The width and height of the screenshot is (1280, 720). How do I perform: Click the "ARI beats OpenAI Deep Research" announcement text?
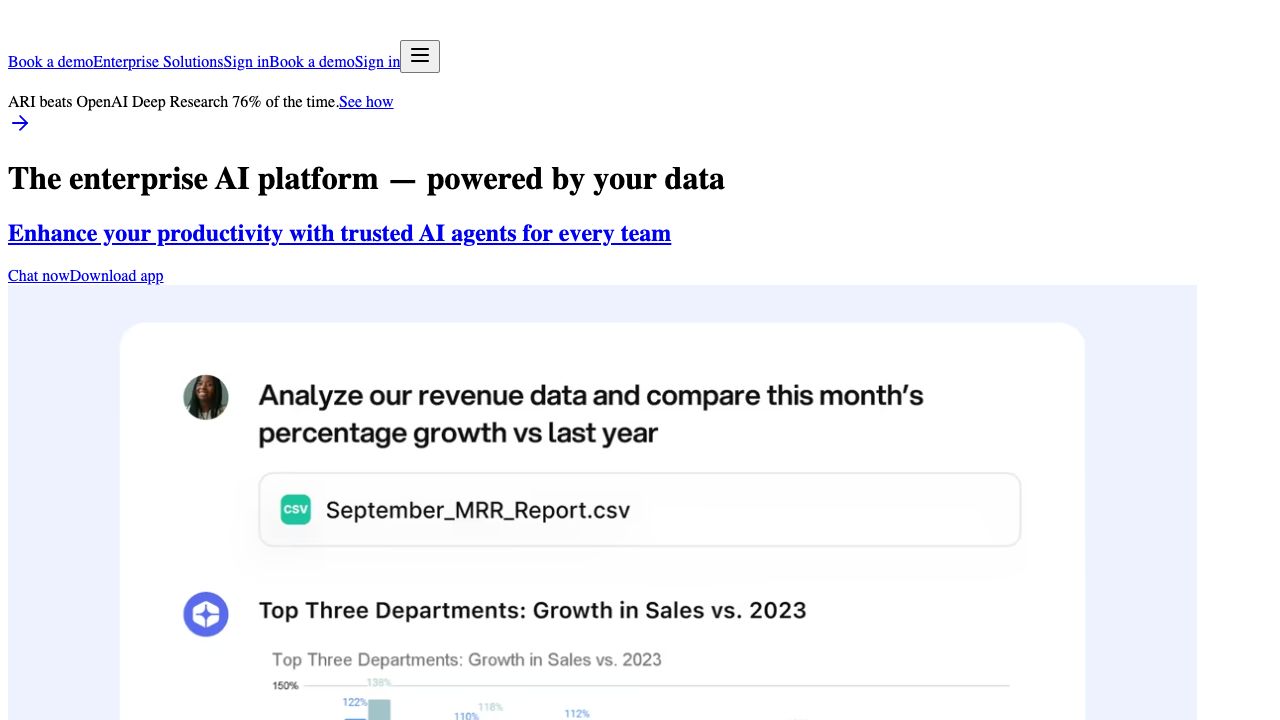click(x=173, y=102)
